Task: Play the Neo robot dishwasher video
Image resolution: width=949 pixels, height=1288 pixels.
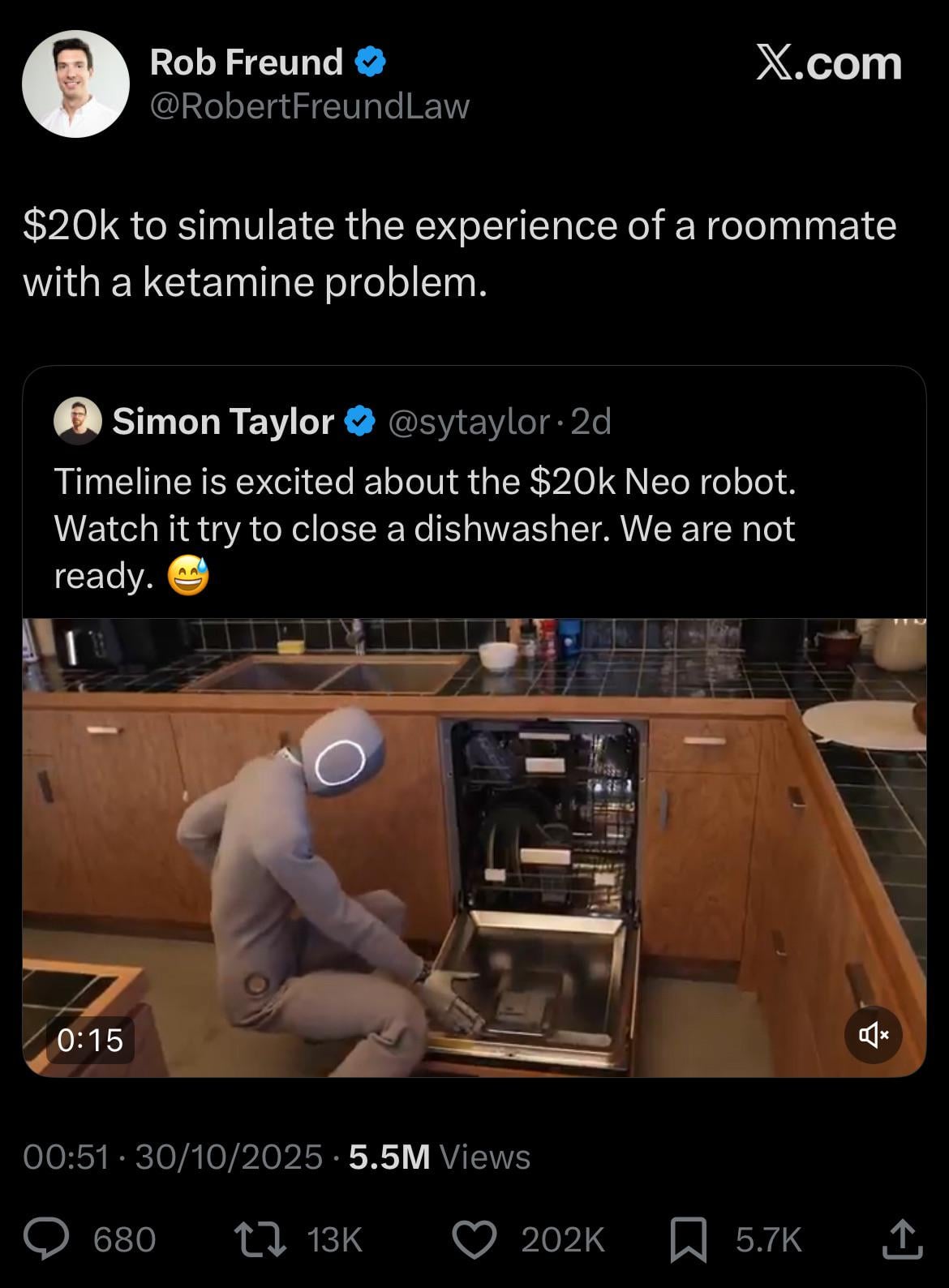Action: tap(474, 848)
